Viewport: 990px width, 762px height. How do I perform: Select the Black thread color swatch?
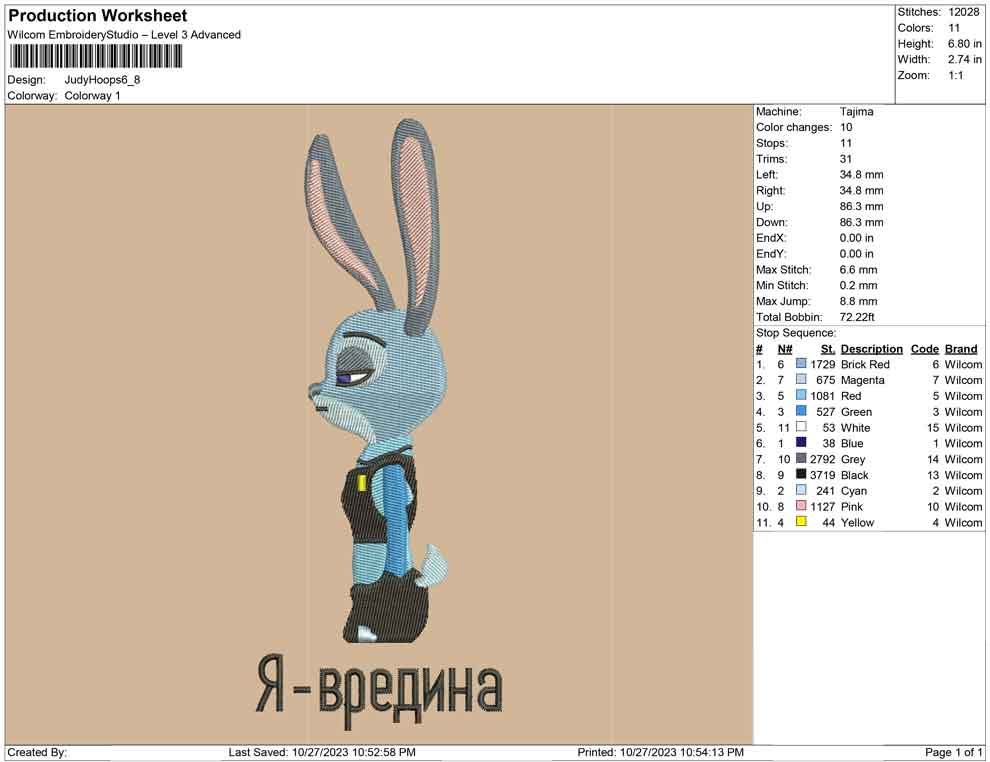pos(801,475)
